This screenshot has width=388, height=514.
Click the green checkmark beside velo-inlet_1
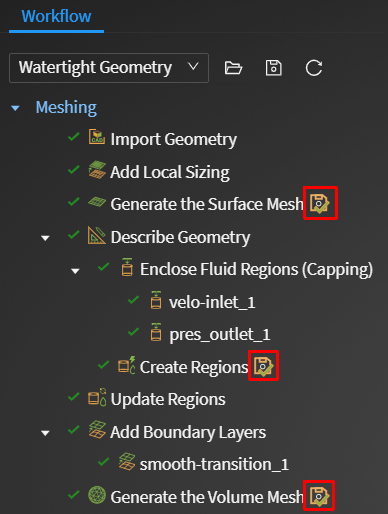(x=133, y=300)
